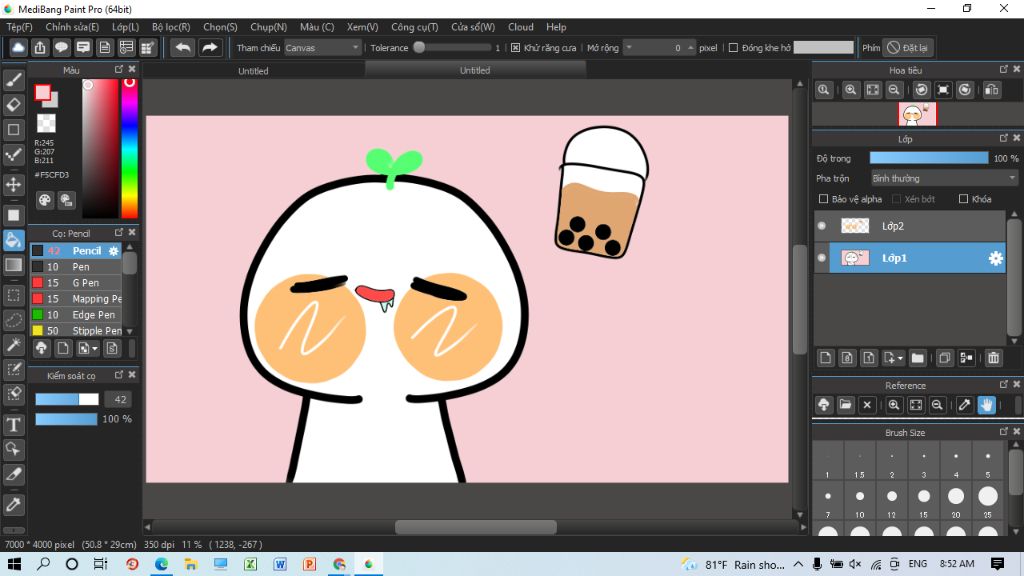Enable the Bảo vệ alpha checkbox

click(x=824, y=199)
